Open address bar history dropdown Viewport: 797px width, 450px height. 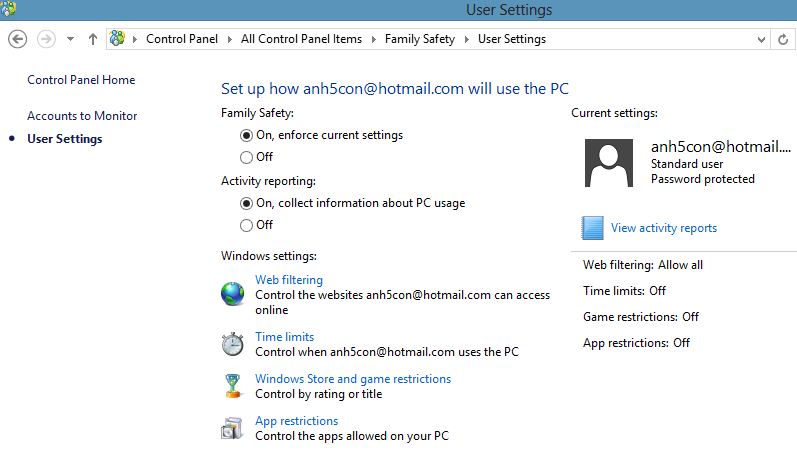[761, 40]
